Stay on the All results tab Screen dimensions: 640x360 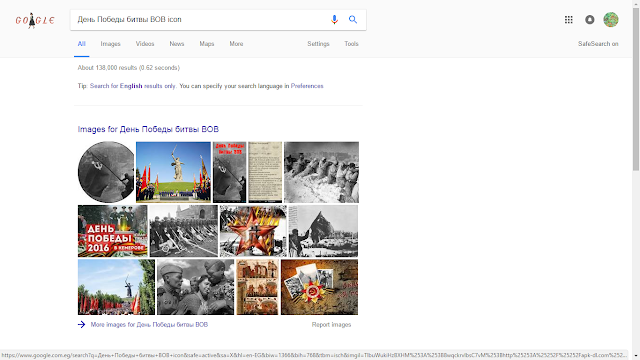[82, 44]
